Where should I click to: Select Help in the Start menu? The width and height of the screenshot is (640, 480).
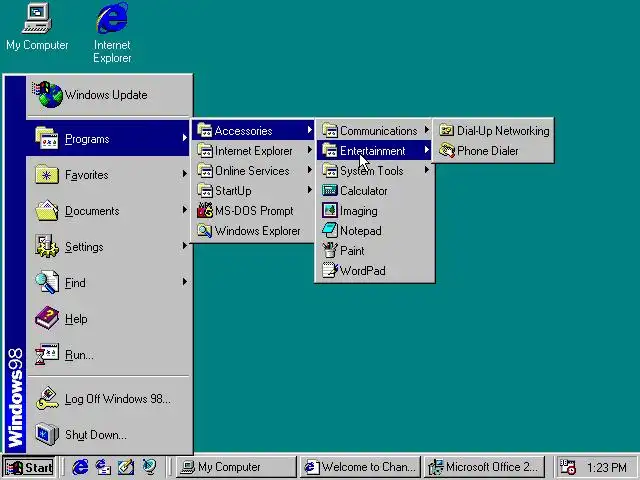pos(109,318)
